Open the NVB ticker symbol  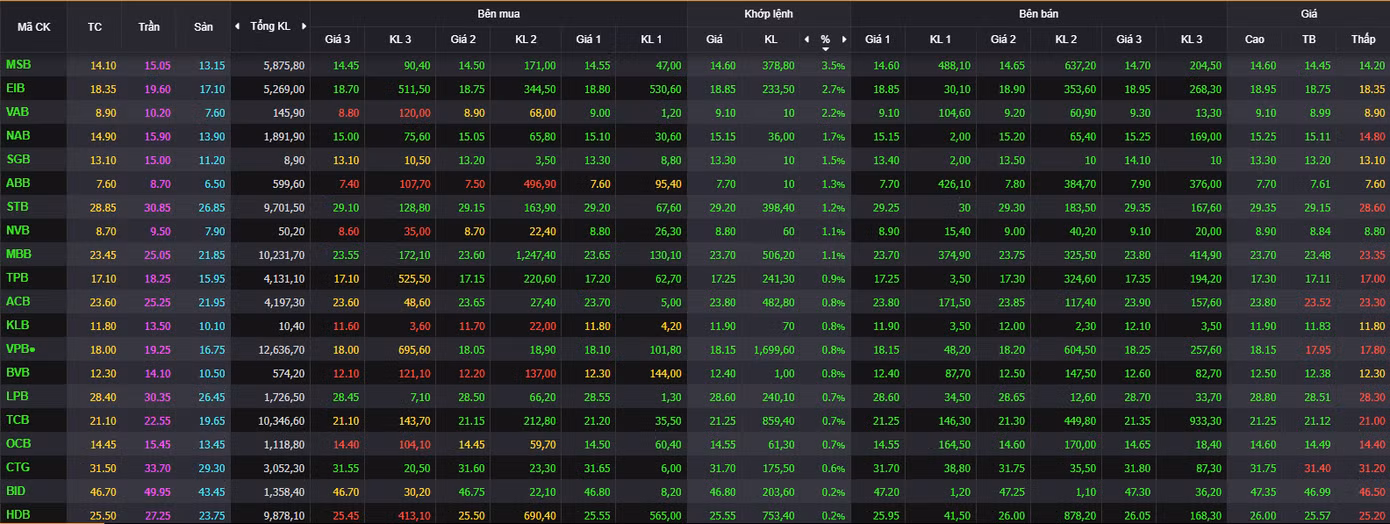[x=17, y=230]
